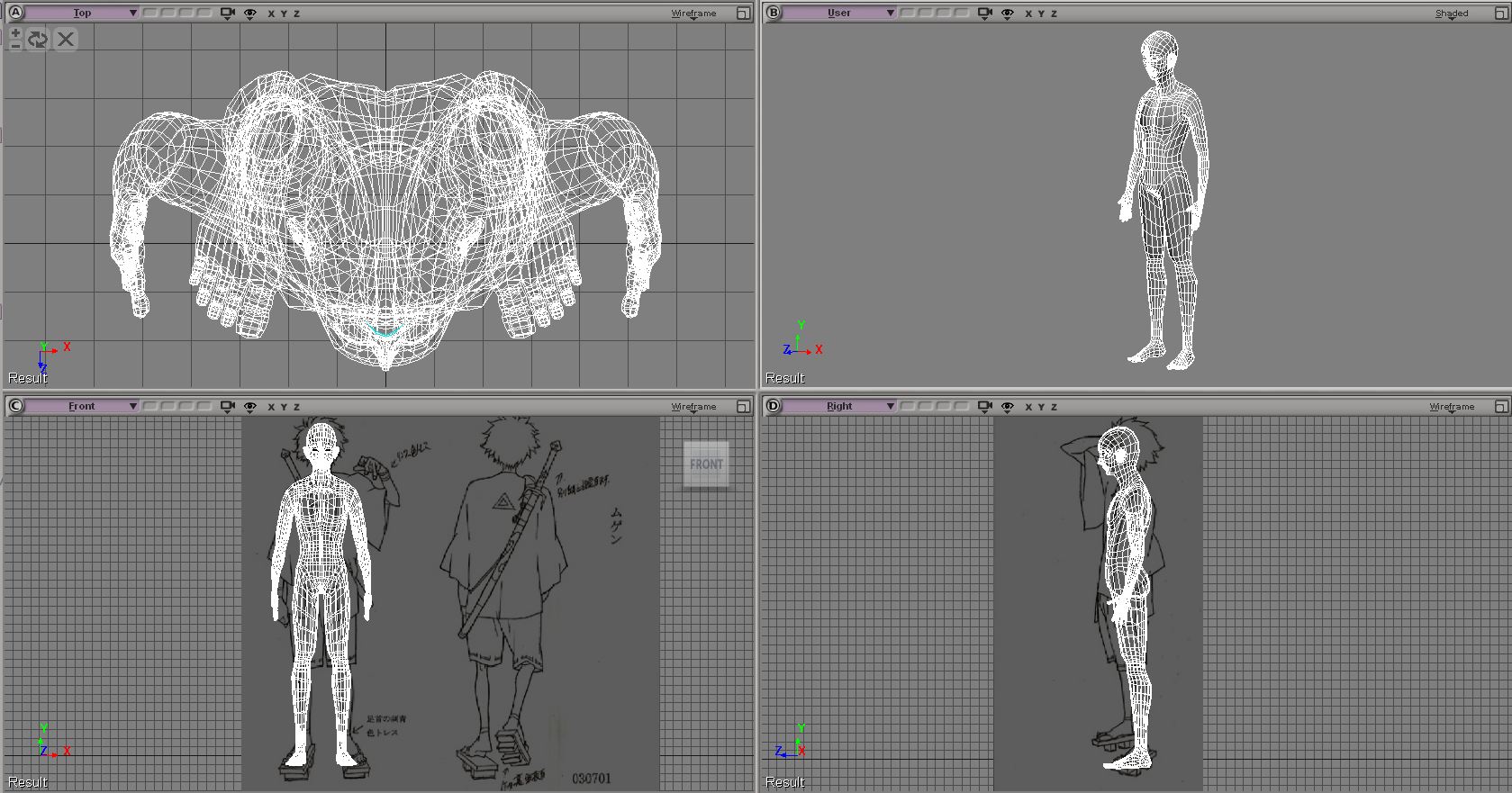Open camera menu icon in Top viewport
The width and height of the screenshot is (1512, 793).
click(227, 14)
